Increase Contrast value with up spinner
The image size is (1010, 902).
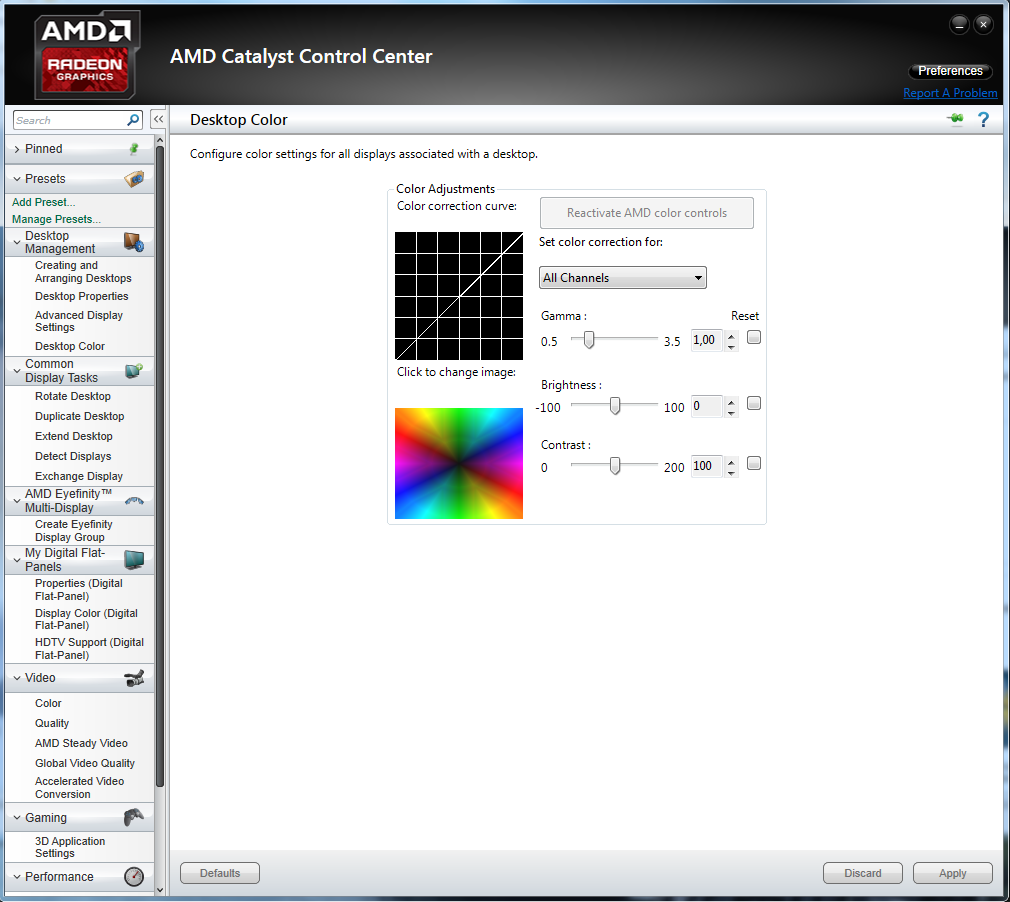731,461
